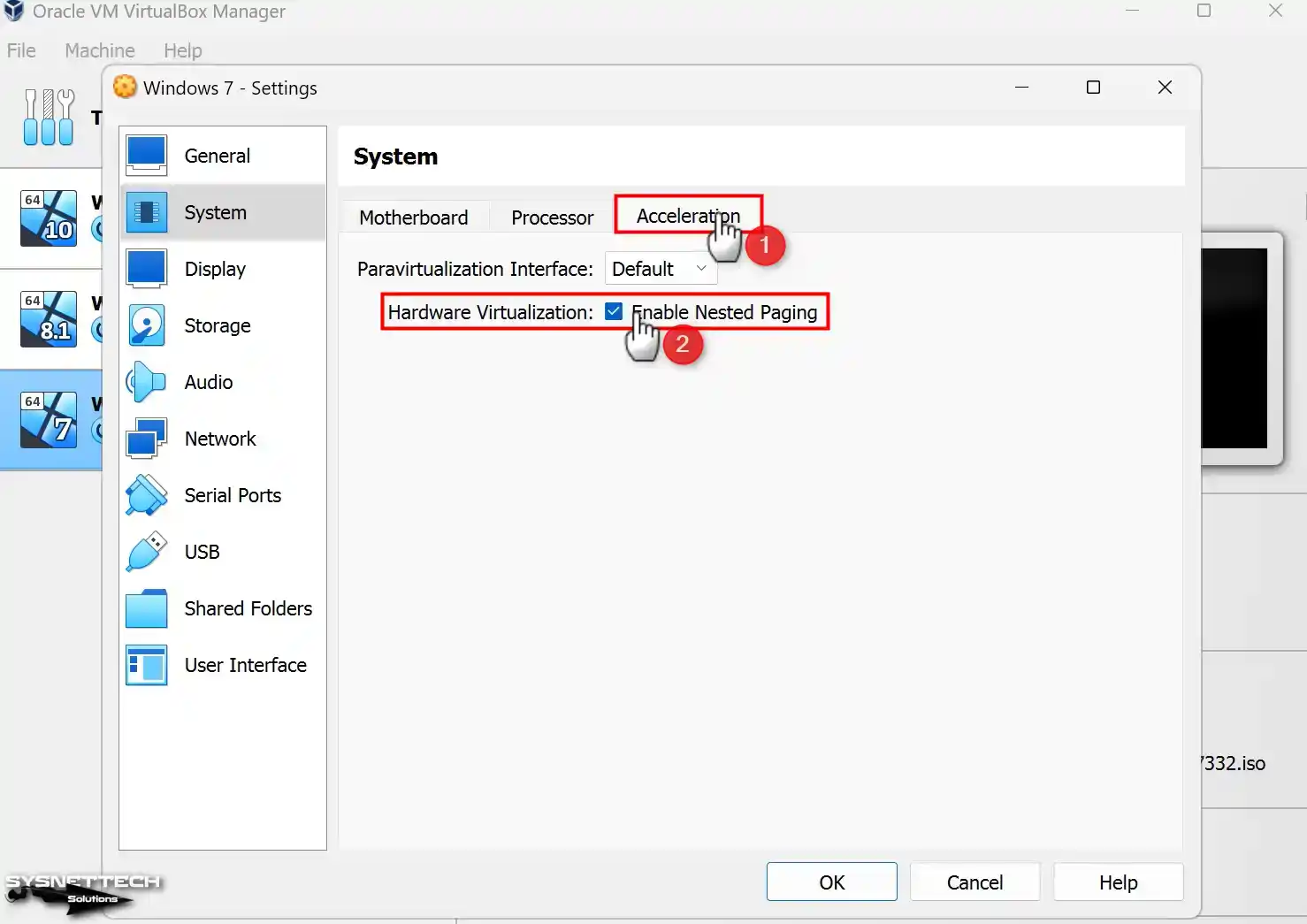Minimize the Settings dialog
1307x924 pixels.
[x=1021, y=87]
